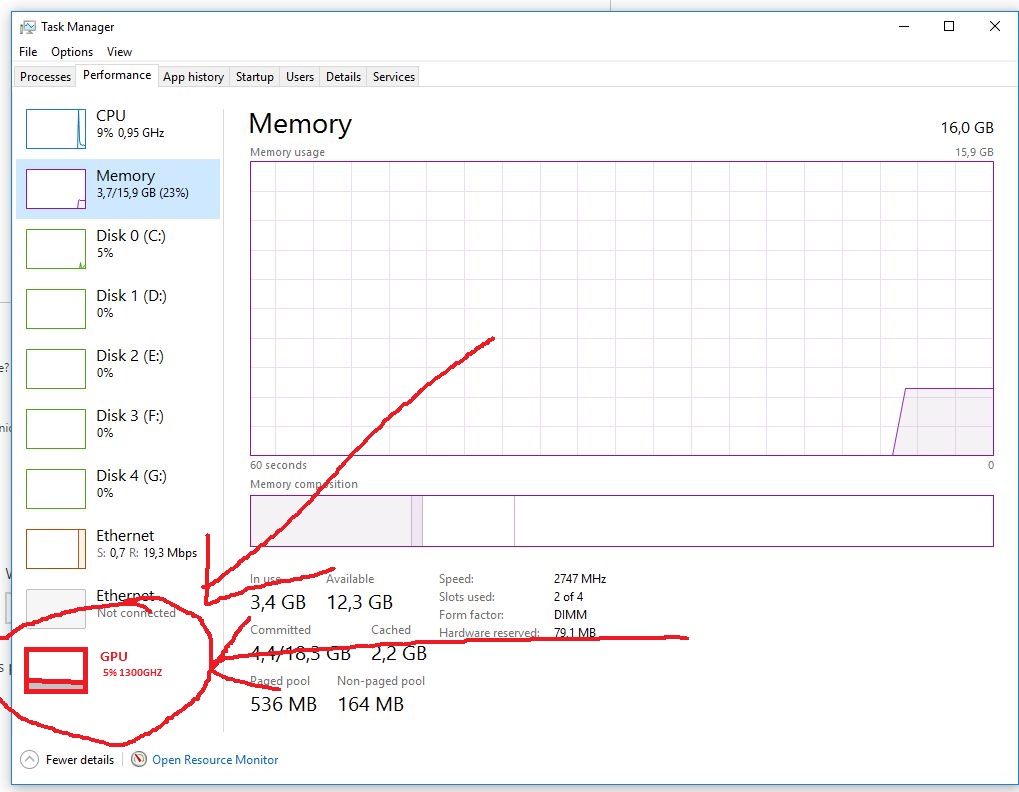The height and width of the screenshot is (792, 1019).
Task: Click the Memory composition bar
Action: pos(620,520)
